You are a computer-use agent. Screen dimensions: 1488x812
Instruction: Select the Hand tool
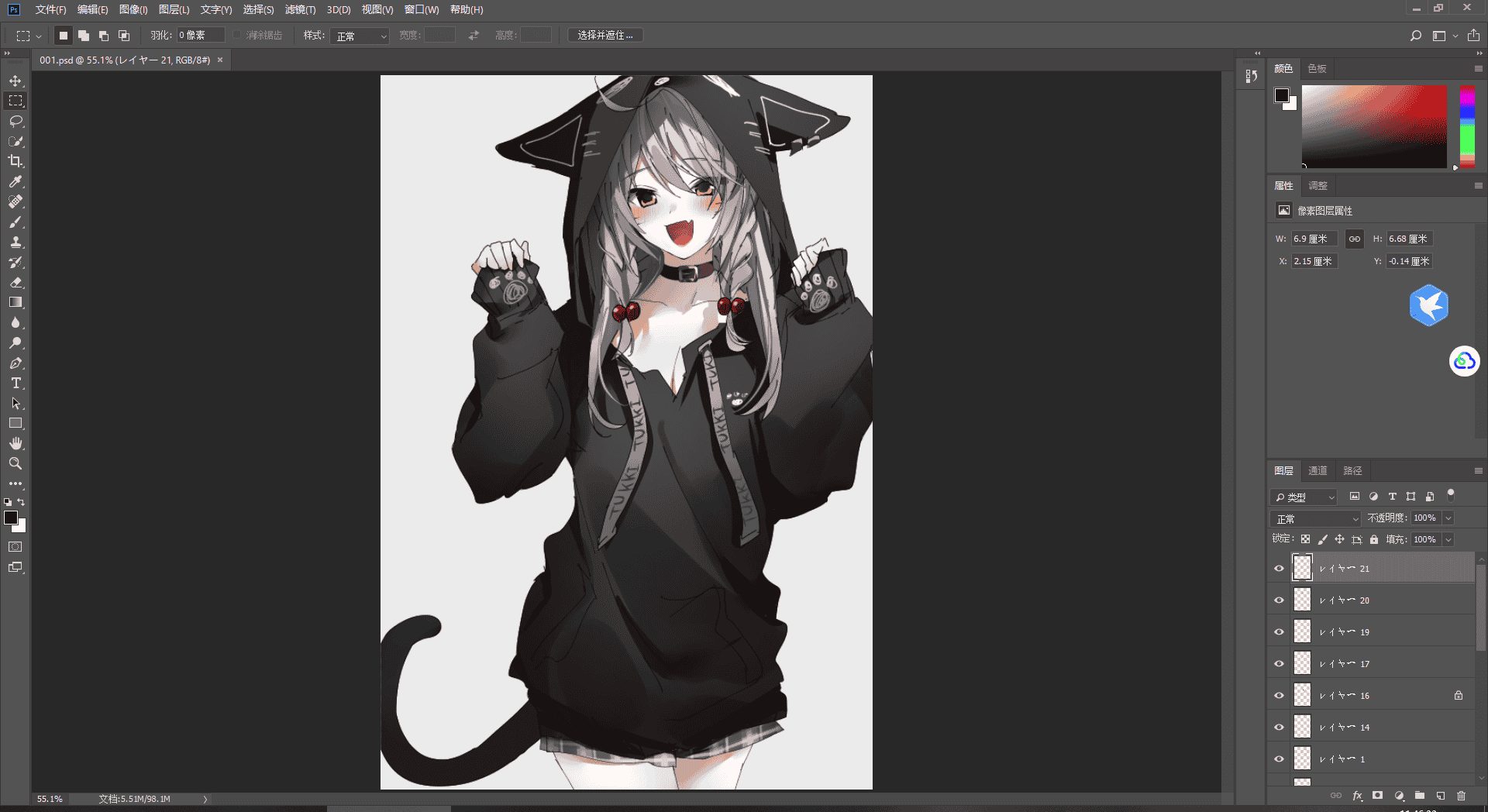[x=15, y=443]
